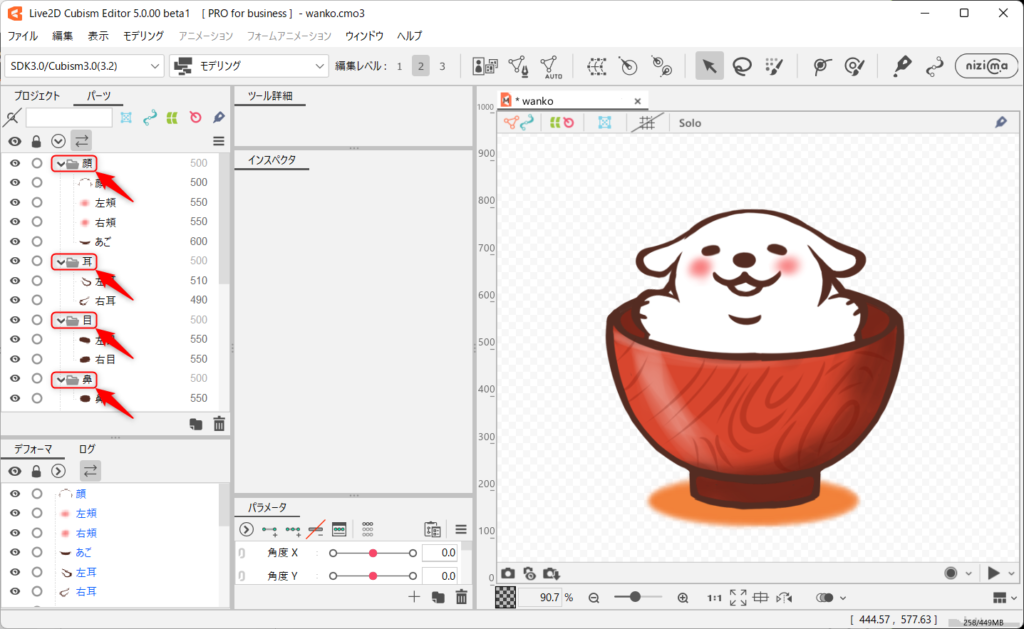Click the automatic mesh generator AUTO icon
The width and height of the screenshot is (1024, 629).
[552, 66]
